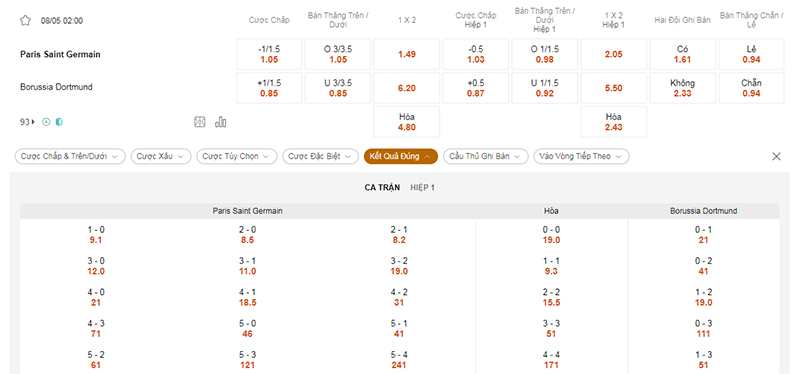Click the blue hexagon icon beside 93
This screenshot has width=800, height=374.
(59, 122)
